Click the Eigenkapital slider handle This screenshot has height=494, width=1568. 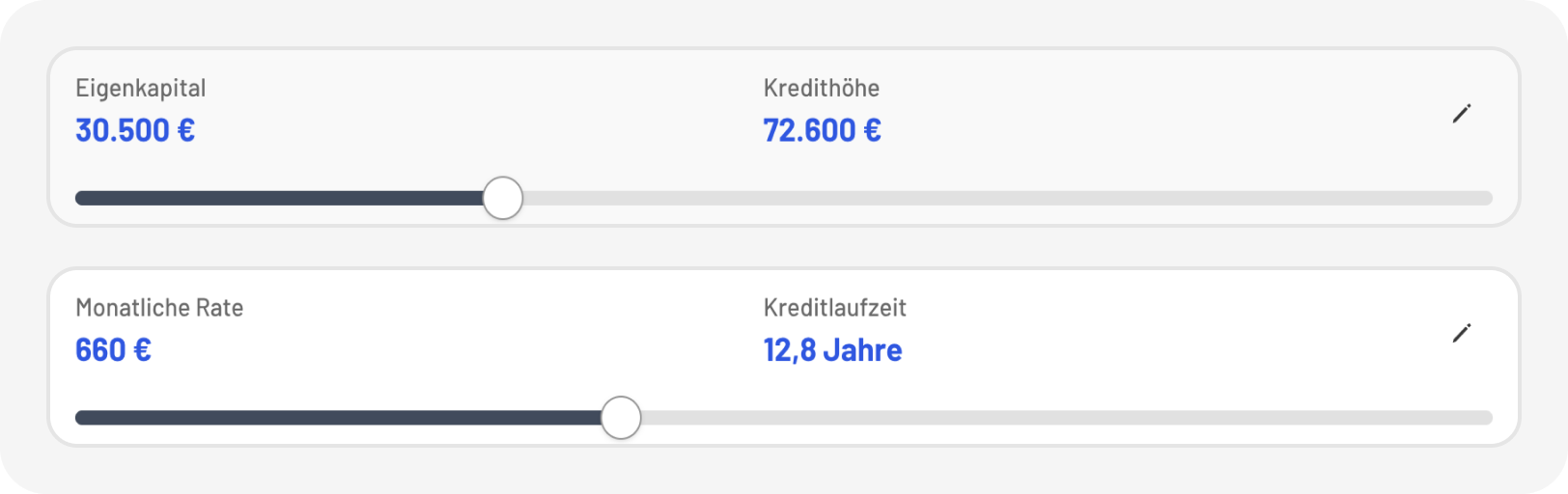(x=502, y=199)
